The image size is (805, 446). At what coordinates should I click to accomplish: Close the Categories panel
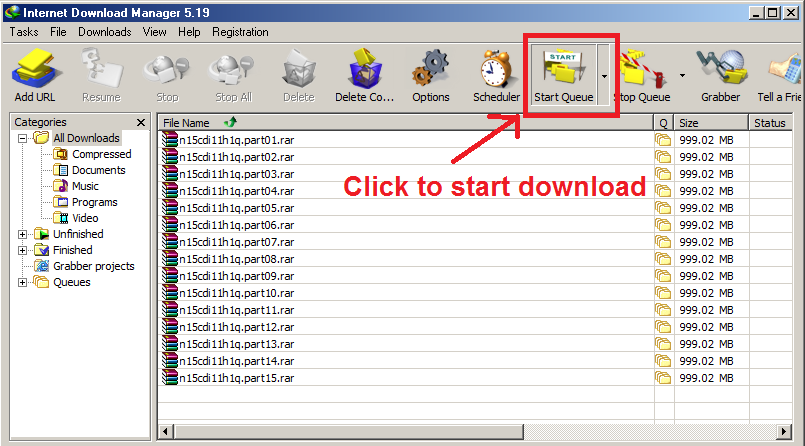pos(141,122)
